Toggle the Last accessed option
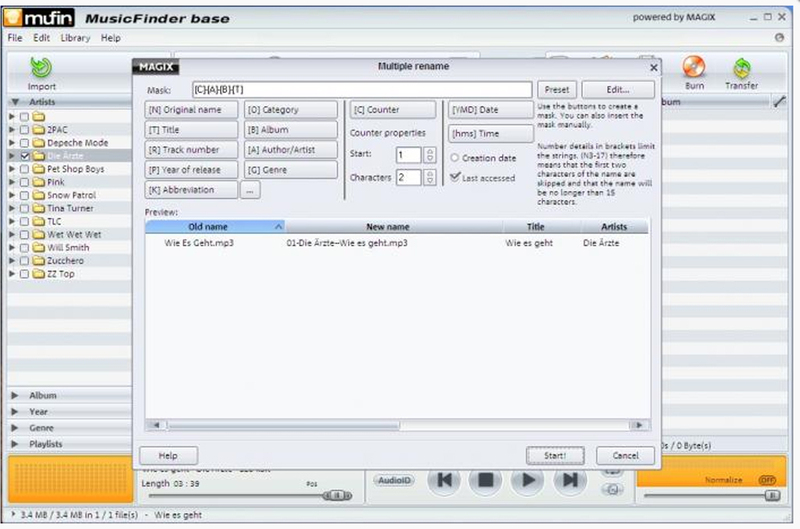Screen dimensions: 800x529 455,177
